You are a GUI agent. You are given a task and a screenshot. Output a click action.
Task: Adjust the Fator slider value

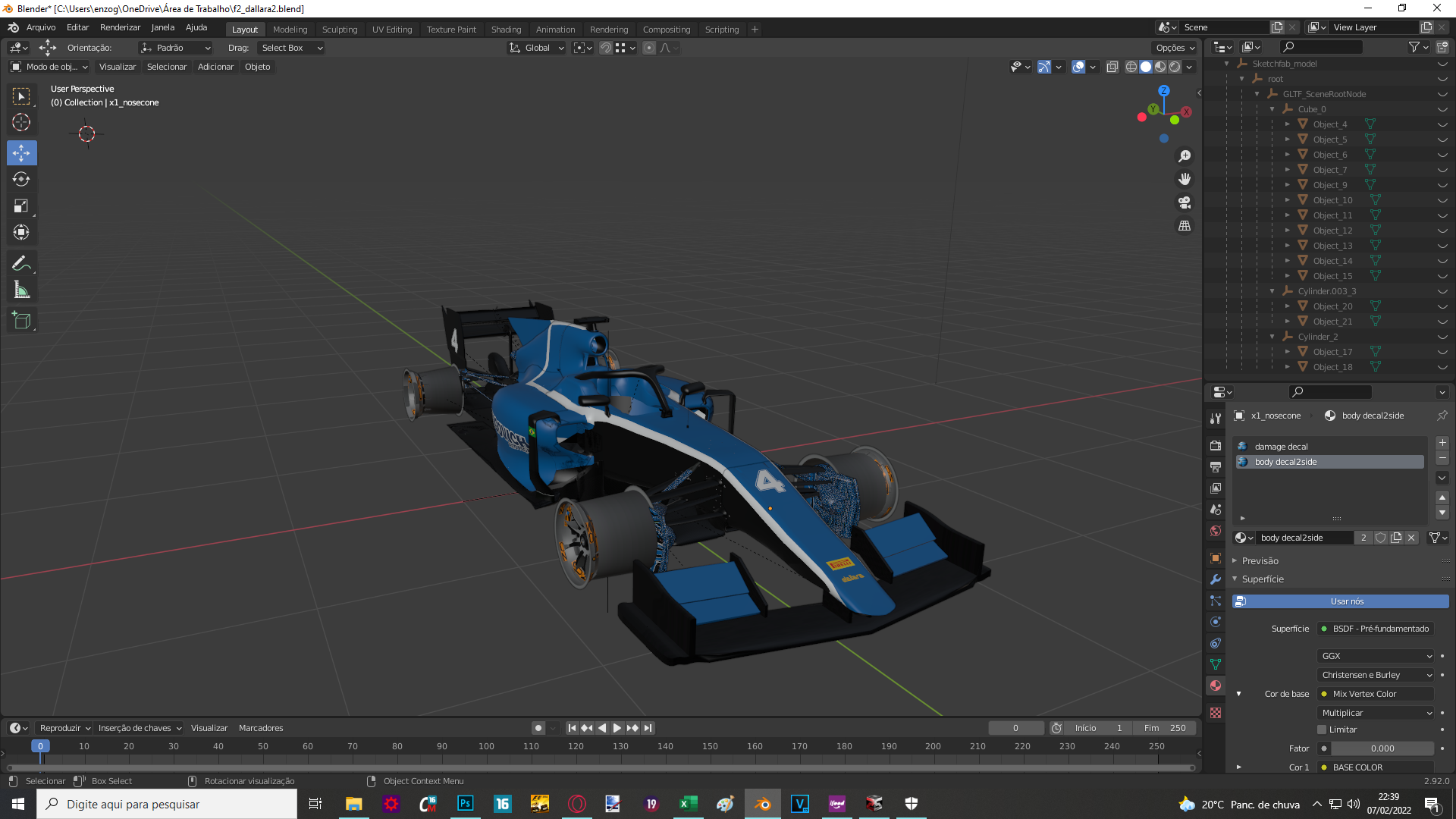point(1382,748)
